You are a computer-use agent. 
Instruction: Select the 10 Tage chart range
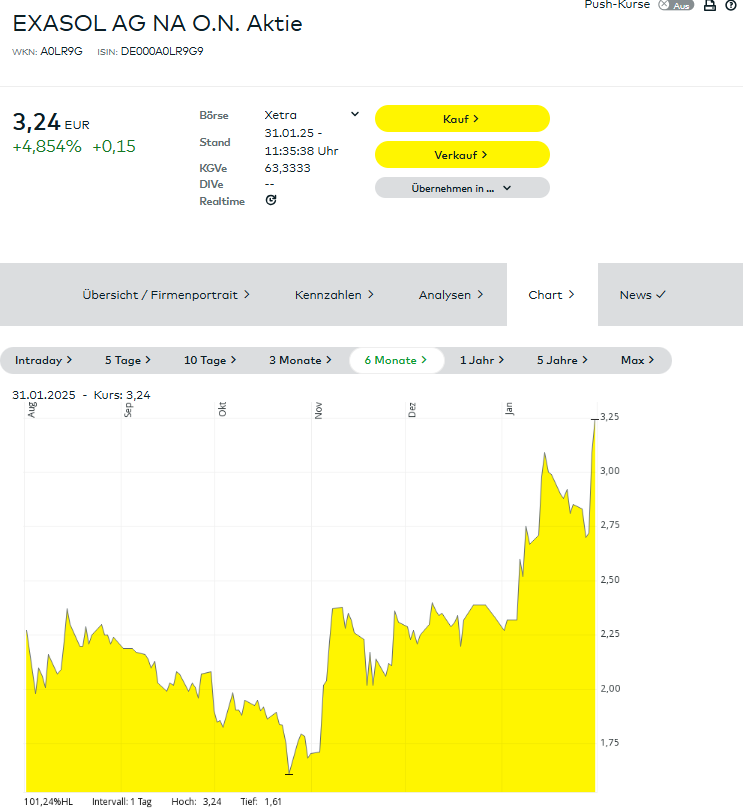[x=210, y=361]
